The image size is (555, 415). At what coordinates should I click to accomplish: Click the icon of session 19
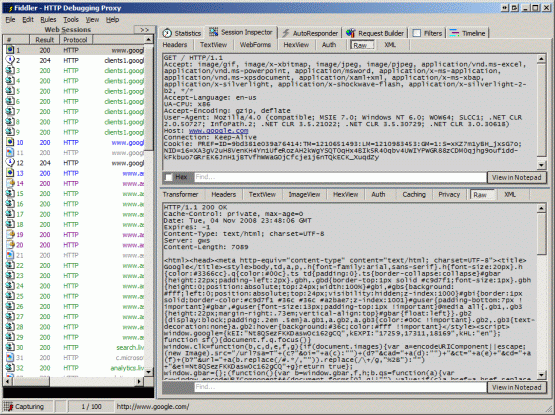click(10, 234)
